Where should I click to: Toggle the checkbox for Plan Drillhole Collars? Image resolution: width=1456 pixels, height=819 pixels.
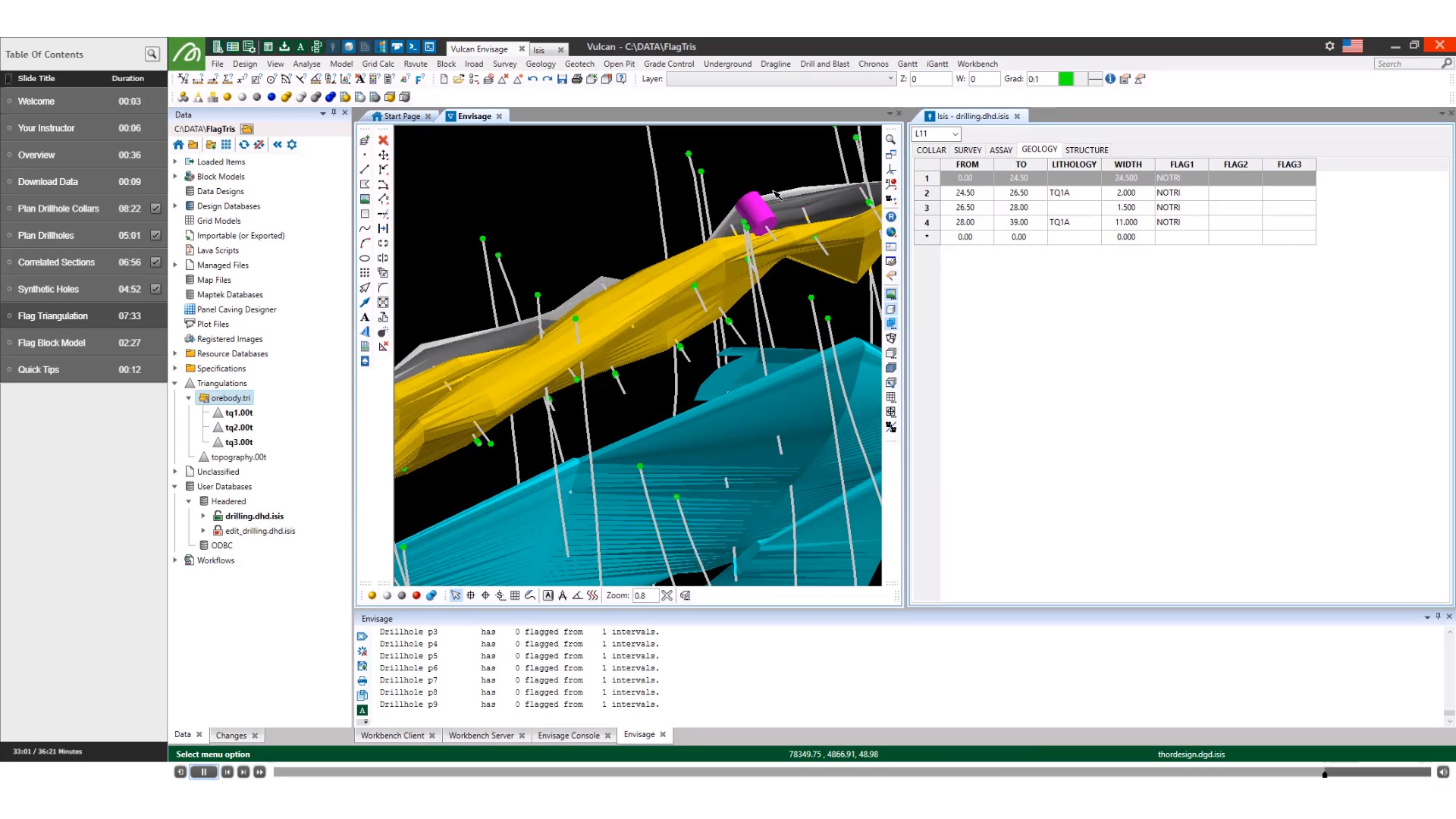coord(155,208)
